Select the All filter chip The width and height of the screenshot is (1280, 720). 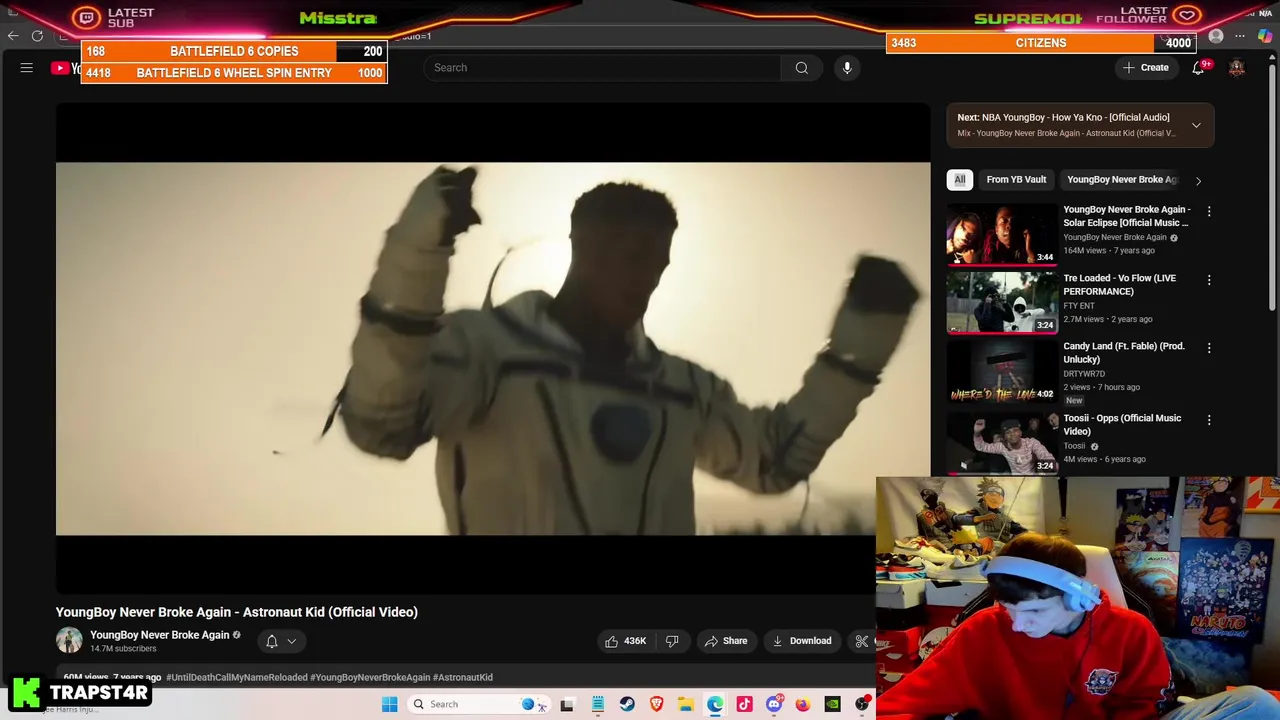(x=959, y=180)
